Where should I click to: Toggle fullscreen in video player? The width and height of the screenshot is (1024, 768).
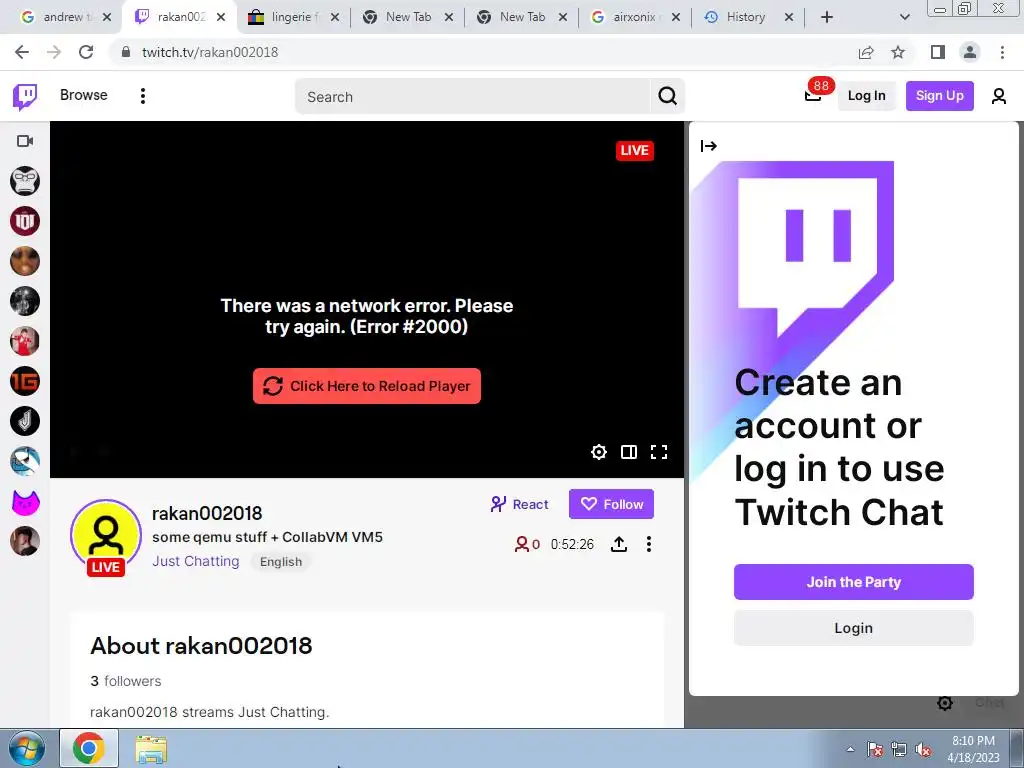click(x=659, y=452)
